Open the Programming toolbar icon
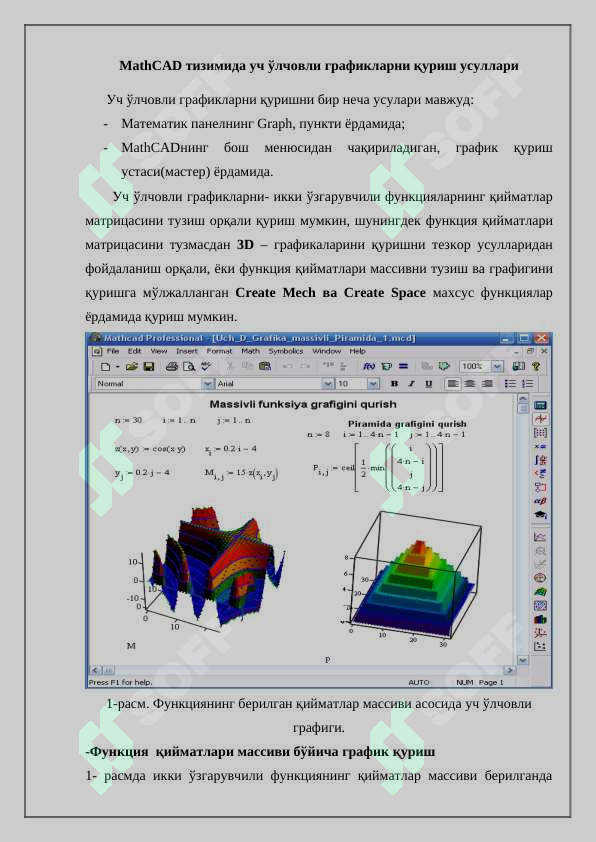Viewport: 596px width, 842px height. pos(540,487)
